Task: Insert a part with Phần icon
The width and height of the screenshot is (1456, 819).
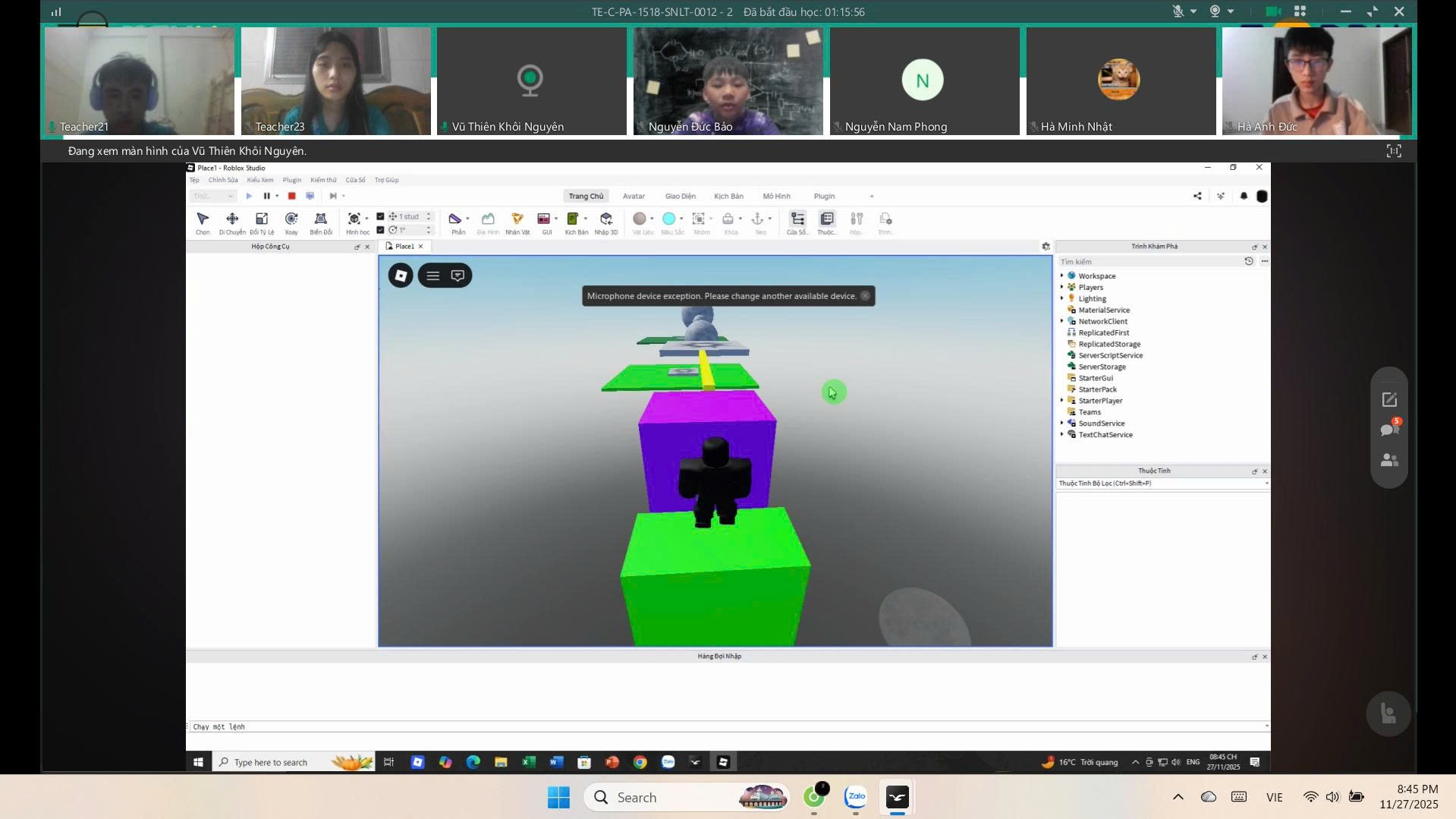Action: pos(455,222)
